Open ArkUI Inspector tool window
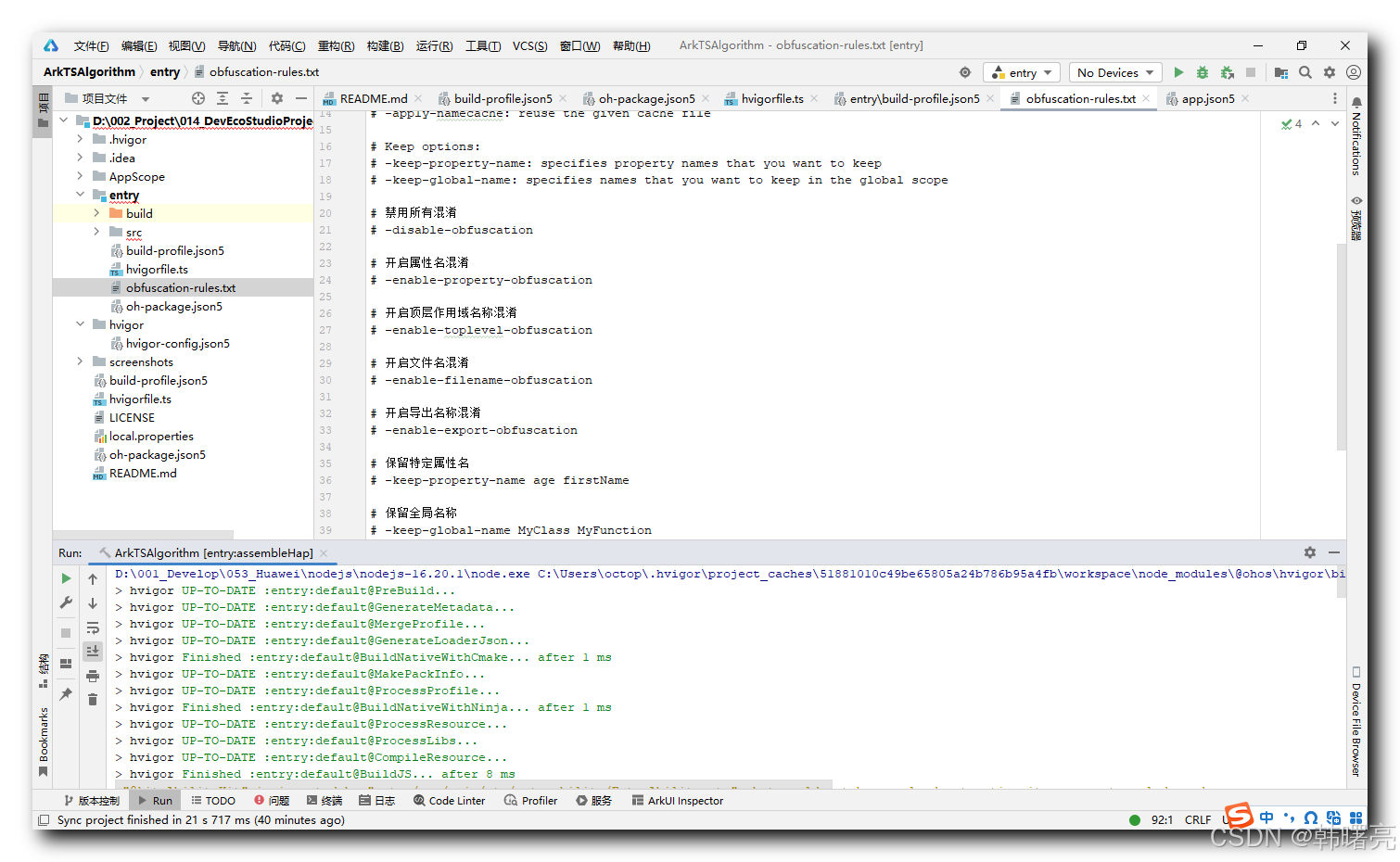 (x=678, y=801)
